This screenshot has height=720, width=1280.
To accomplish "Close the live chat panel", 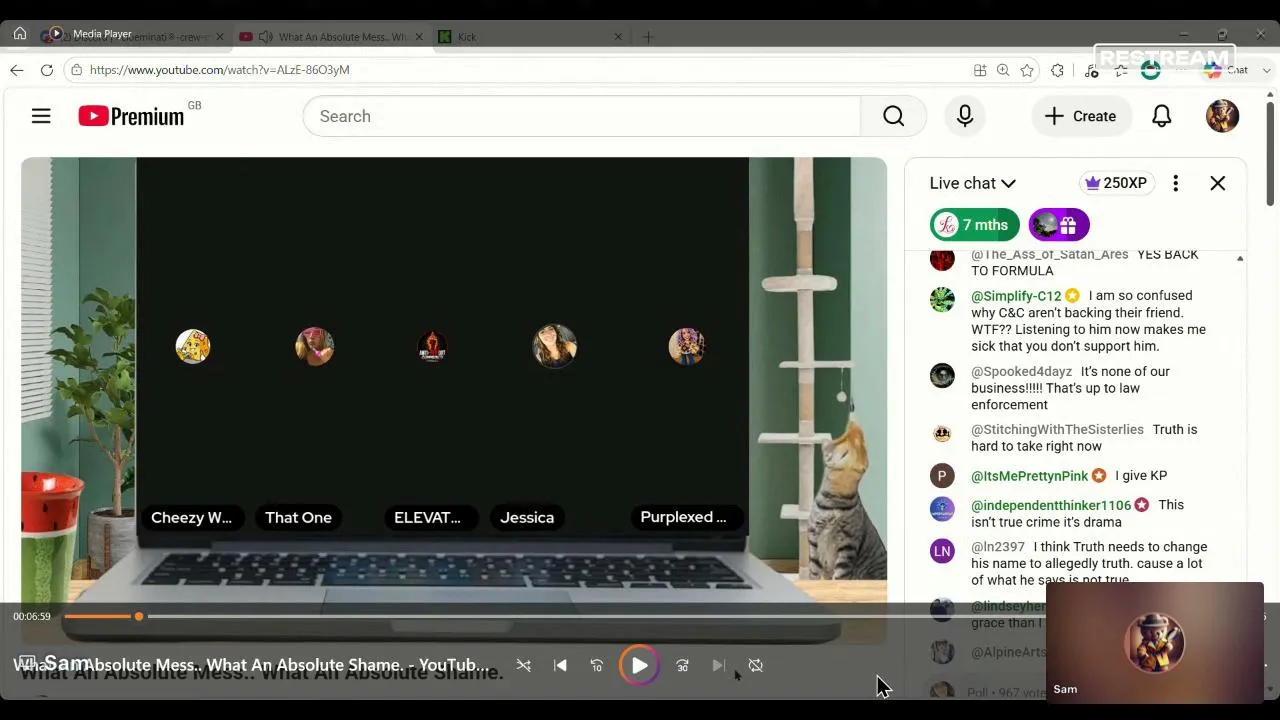I will point(1217,183).
